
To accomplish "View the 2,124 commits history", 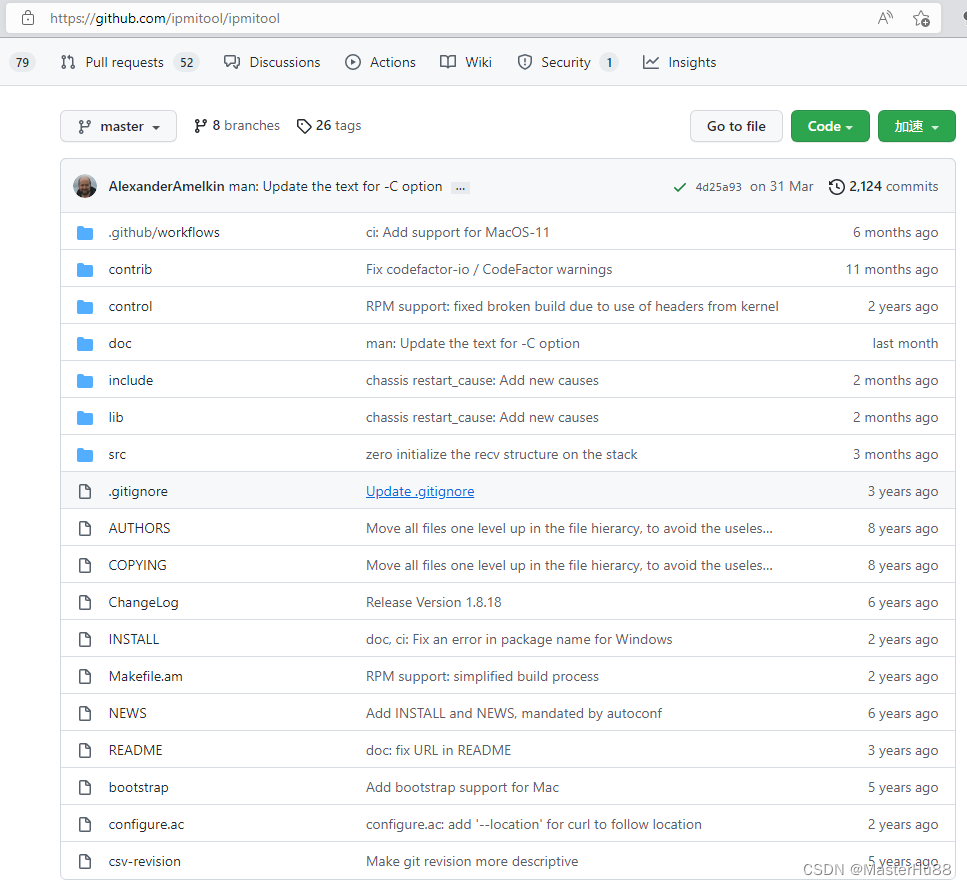I will [x=883, y=186].
